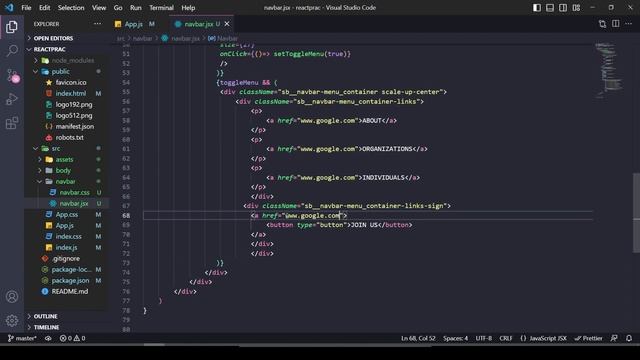
Task: Open changes compare icon in editor toolbar
Action: [602, 24]
